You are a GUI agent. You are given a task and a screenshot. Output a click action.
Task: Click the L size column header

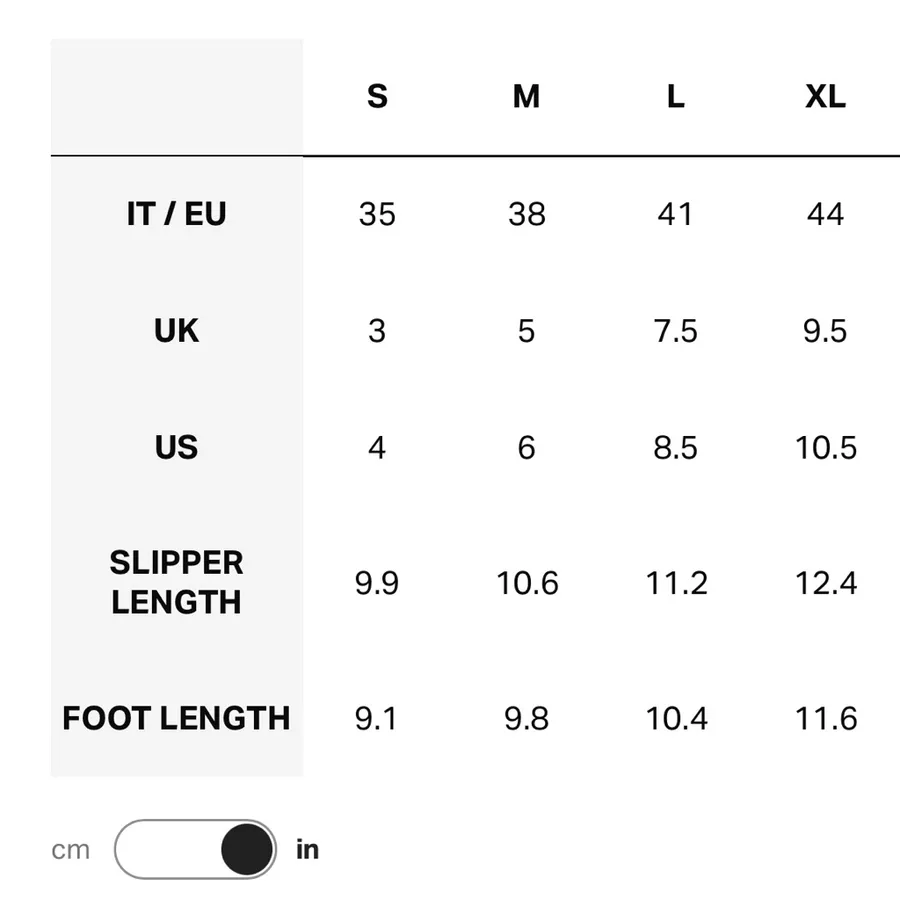pos(676,96)
